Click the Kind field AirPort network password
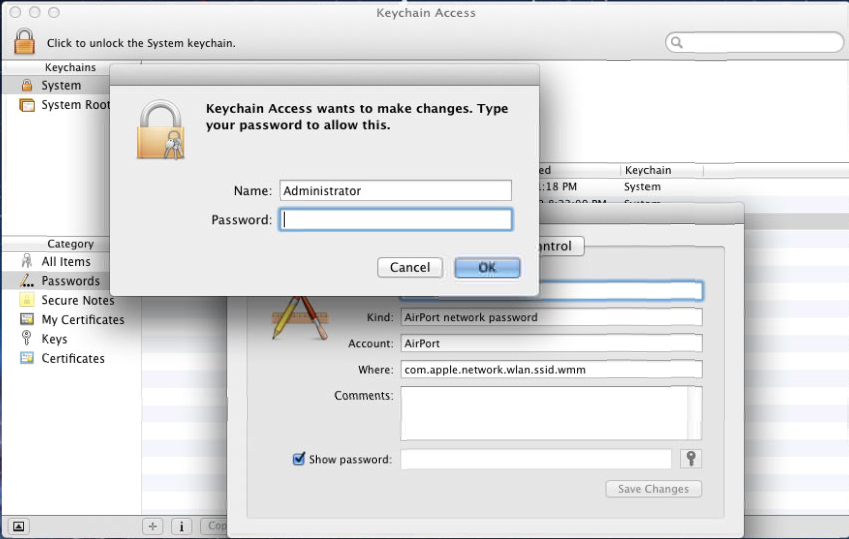Image resolution: width=849 pixels, height=539 pixels. (x=551, y=317)
